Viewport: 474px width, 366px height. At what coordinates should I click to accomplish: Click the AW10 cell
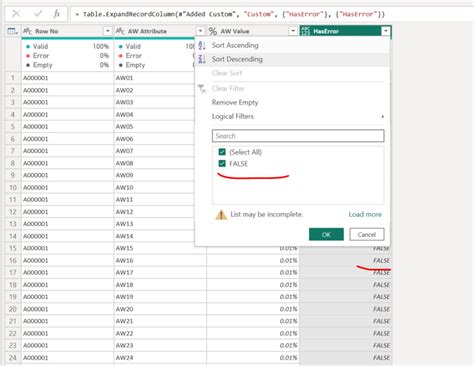tap(154, 187)
